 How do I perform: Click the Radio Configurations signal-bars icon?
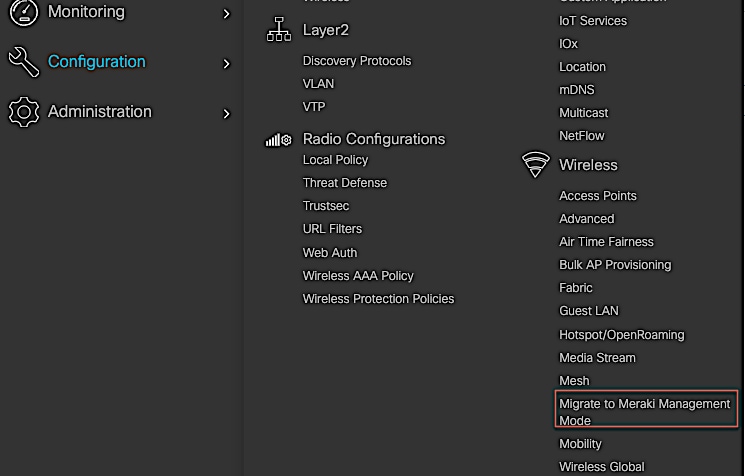tap(278, 140)
